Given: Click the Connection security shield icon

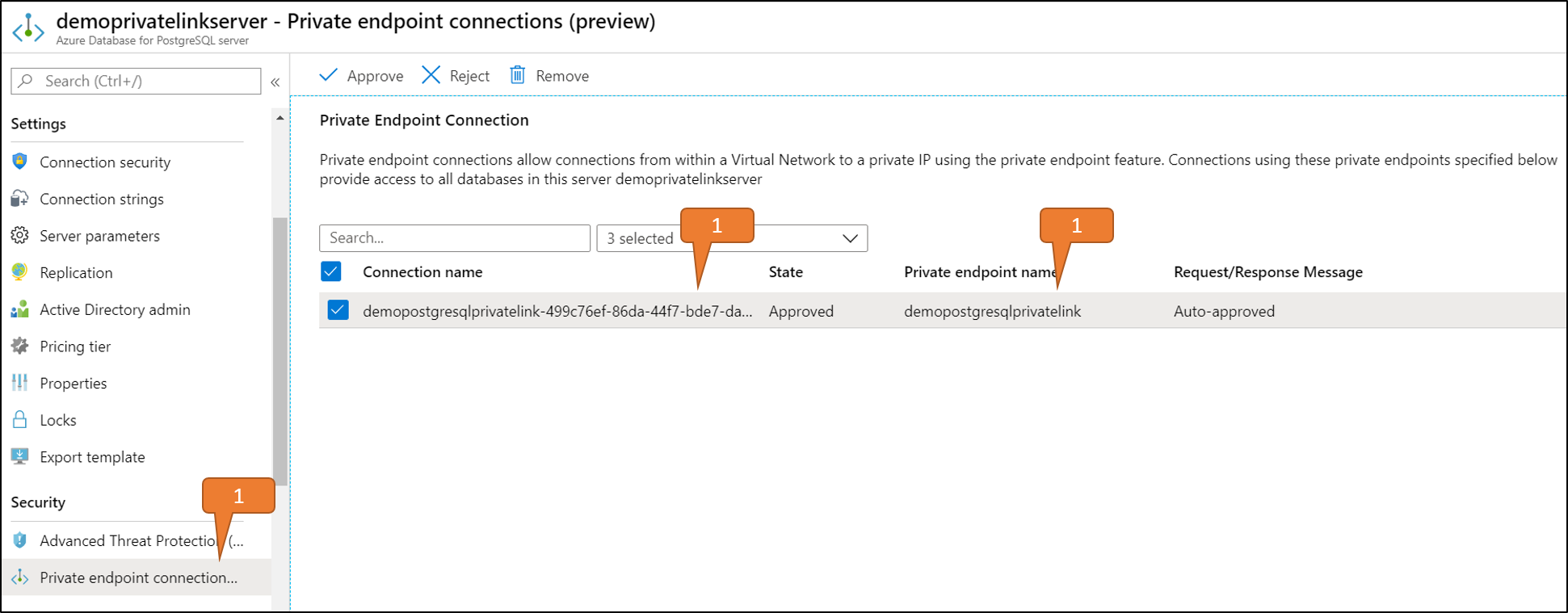Looking at the screenshot, I should pos(20,162).
